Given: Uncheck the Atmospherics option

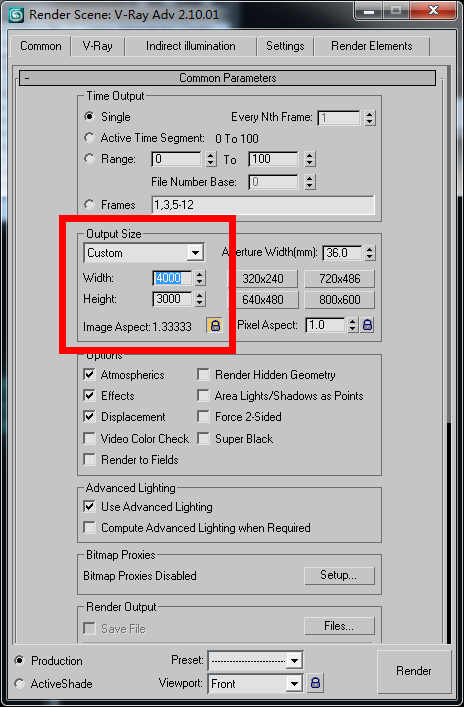Looking at the screenshot, I should tap(89, 375).
